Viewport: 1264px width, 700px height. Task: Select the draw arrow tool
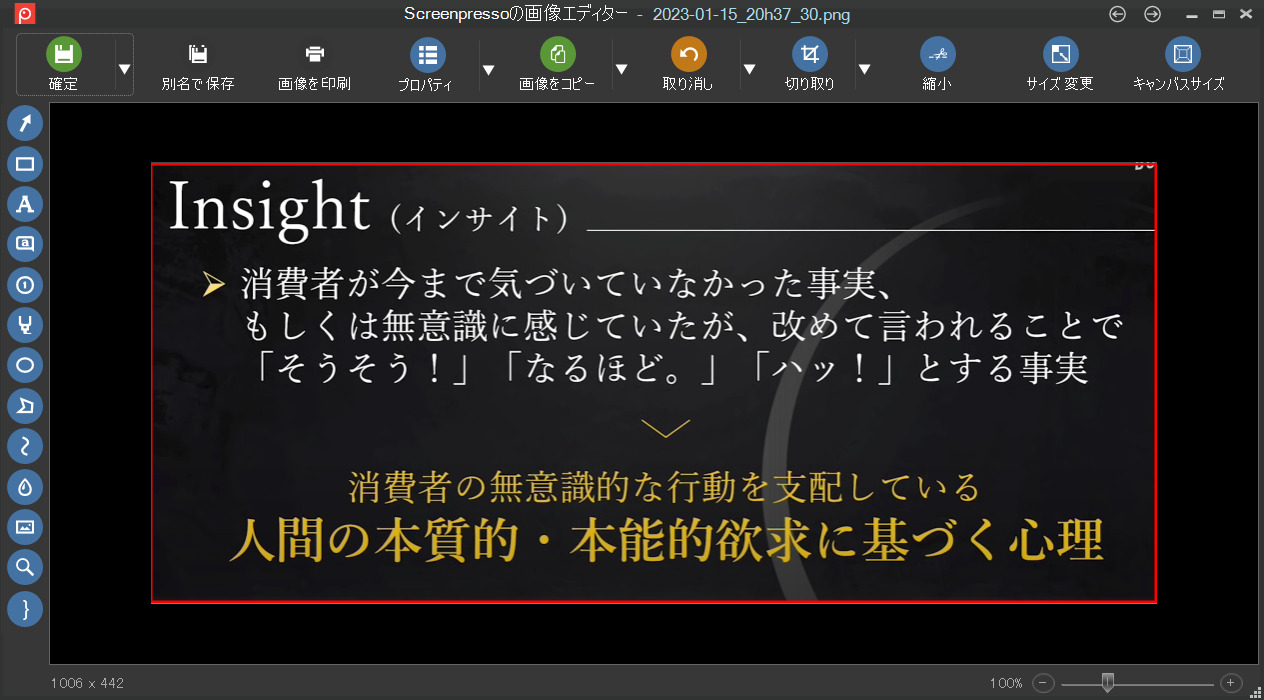coord(25,122)
